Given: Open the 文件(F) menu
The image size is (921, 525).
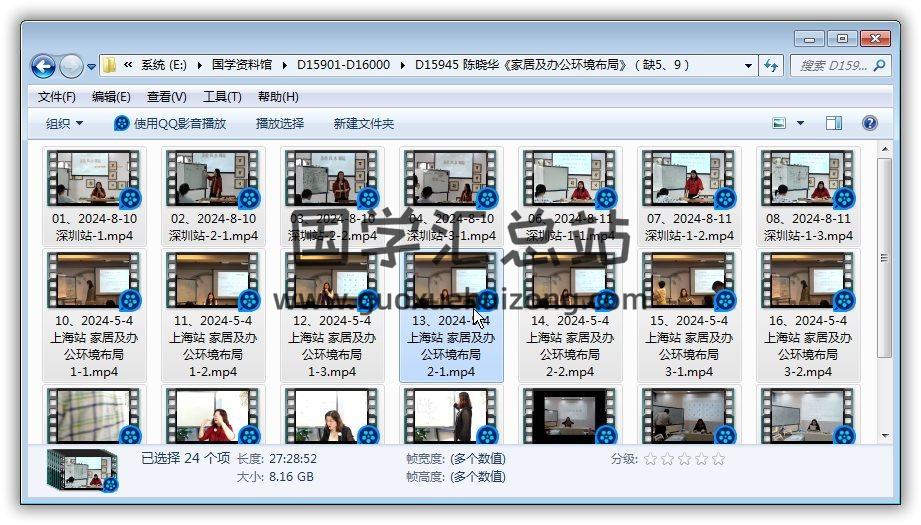Looking at the screenshot, I should pyautogui.click(x=56, y=97).
